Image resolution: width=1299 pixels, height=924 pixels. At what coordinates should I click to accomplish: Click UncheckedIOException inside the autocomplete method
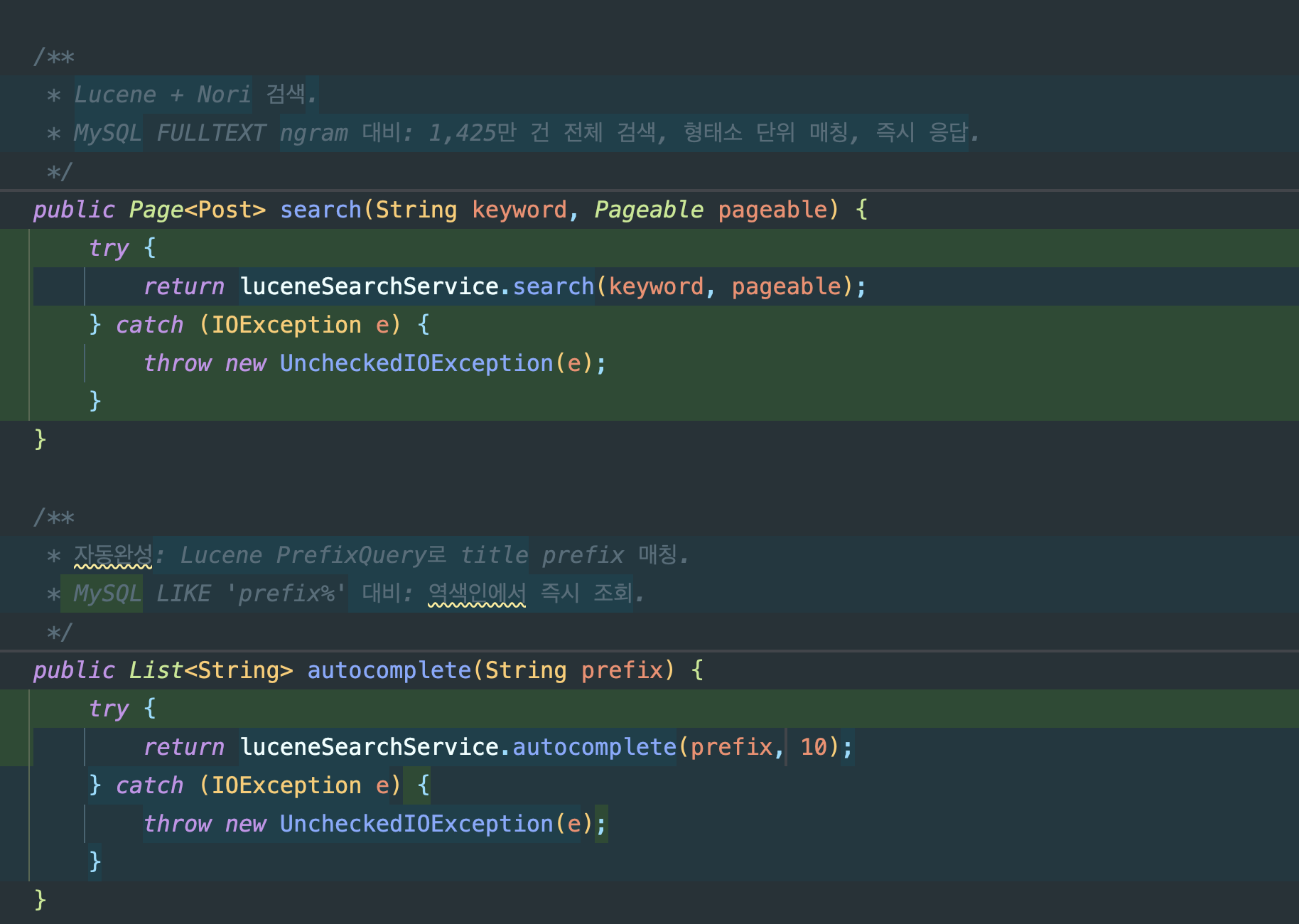click(x=416, y=824)
